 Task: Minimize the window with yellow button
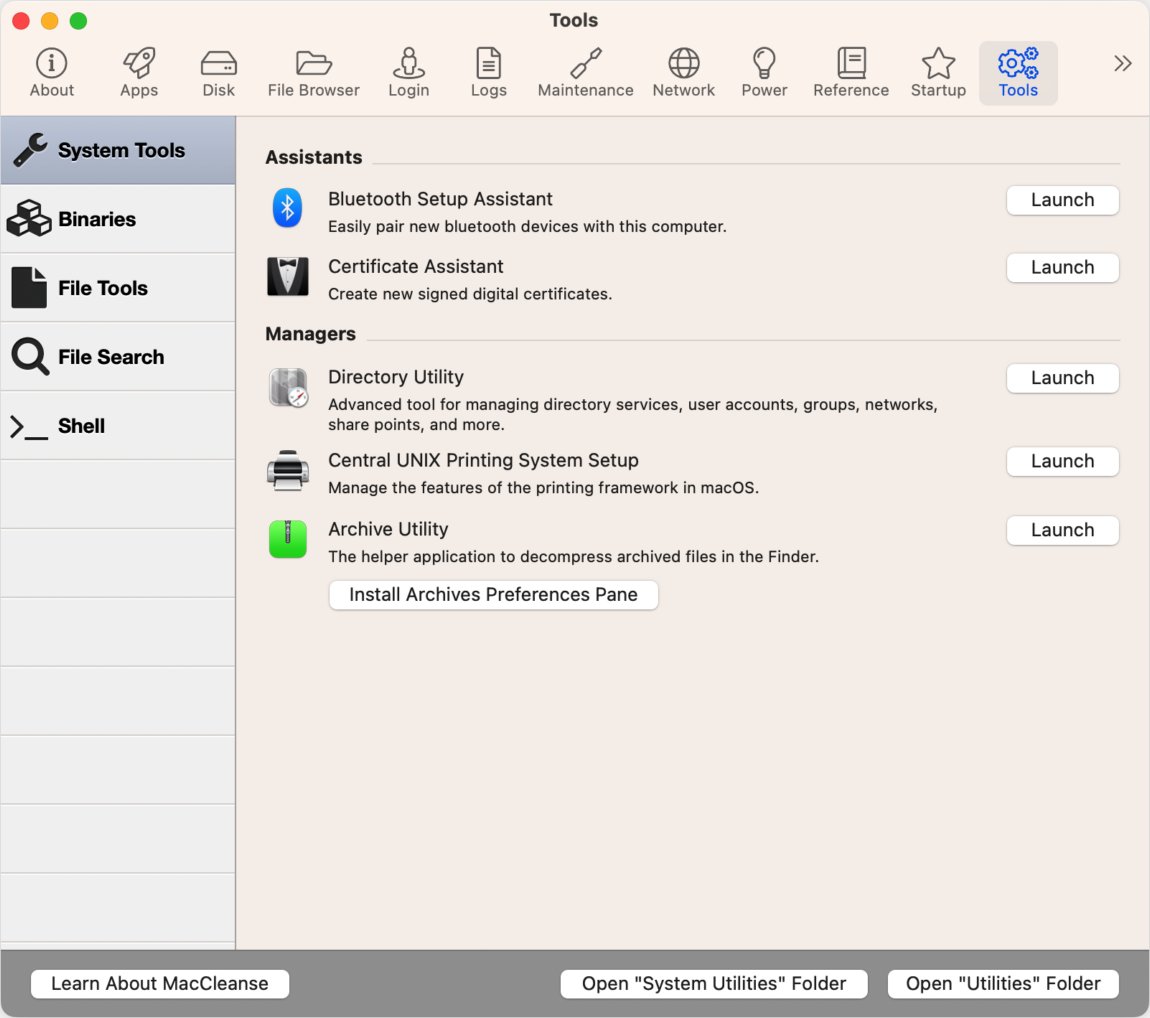coord(50,21)
